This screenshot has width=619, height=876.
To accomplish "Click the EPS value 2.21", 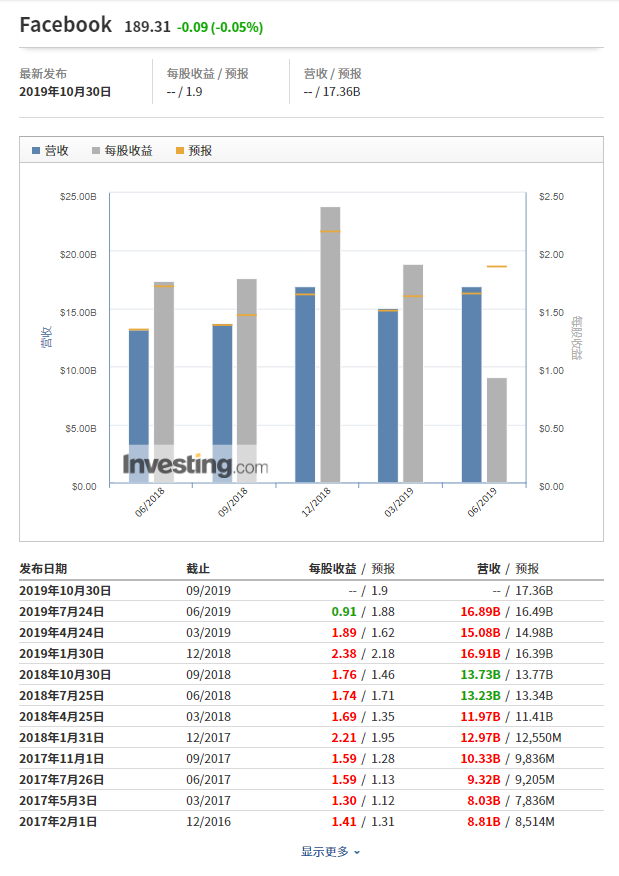I will tap(344, 738).
